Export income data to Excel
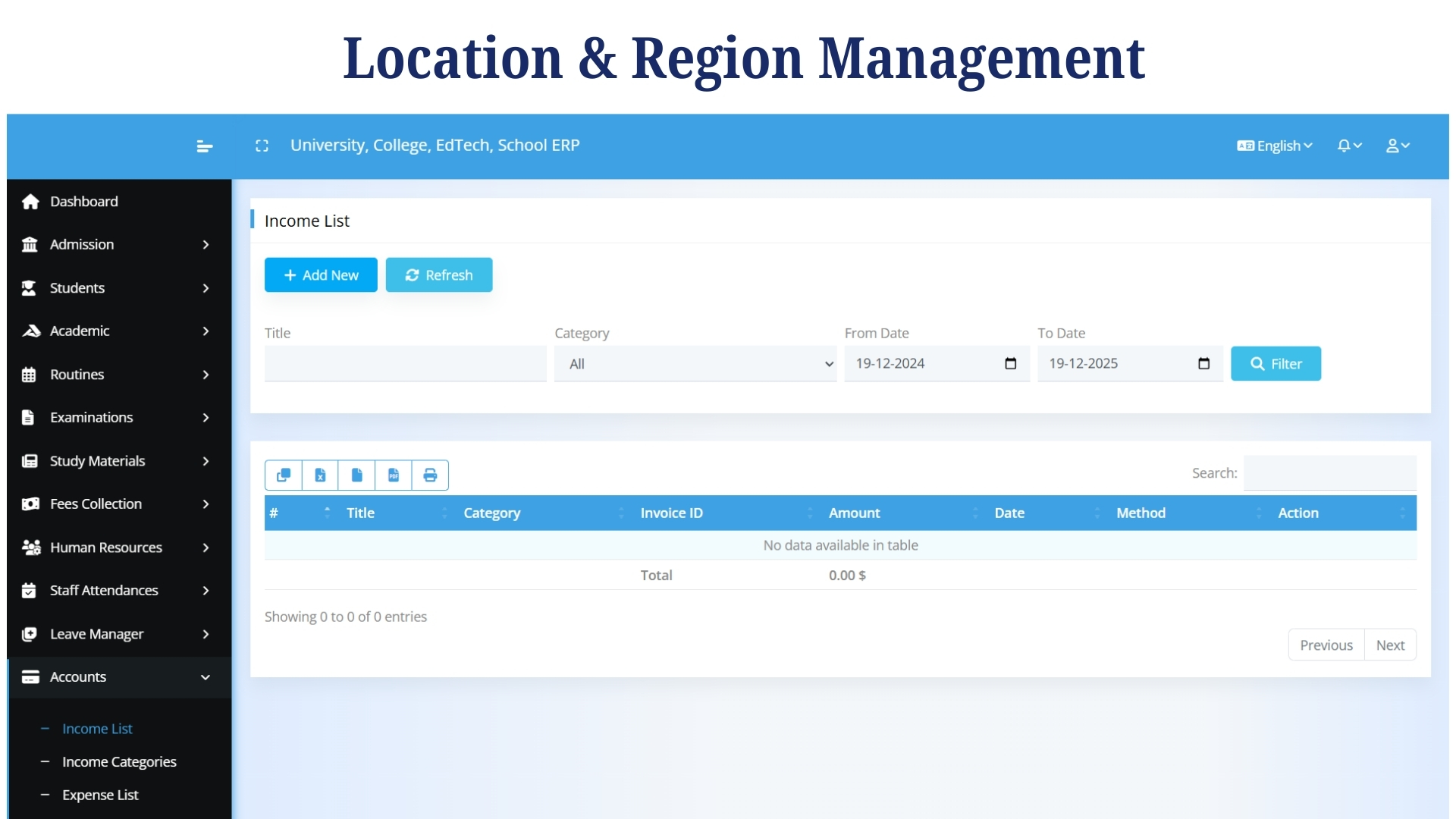The width and height of the screenshot is (1456, 819). [320, 475]
